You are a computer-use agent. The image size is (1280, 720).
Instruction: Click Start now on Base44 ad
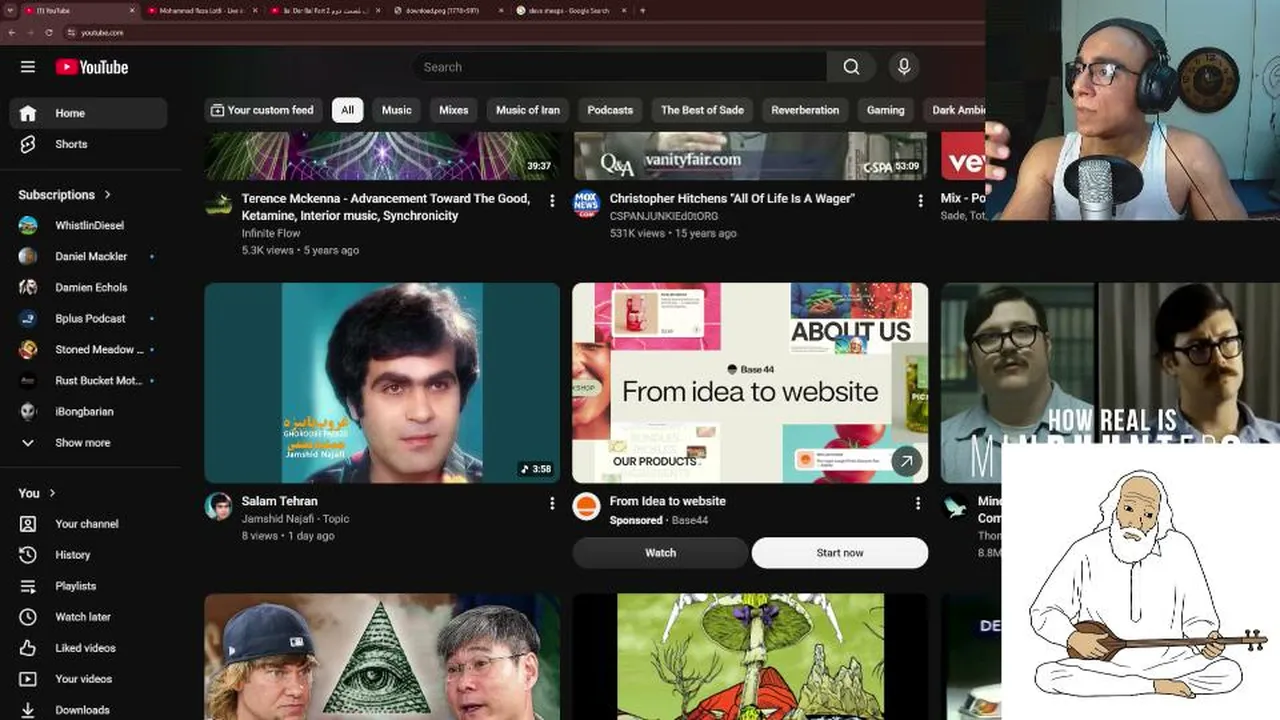click(840, 553)
